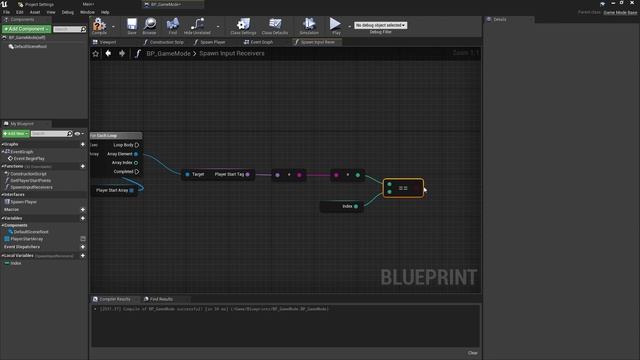Click Browse in the toolbar
The image size is (640, 360).
click(149, 25)
